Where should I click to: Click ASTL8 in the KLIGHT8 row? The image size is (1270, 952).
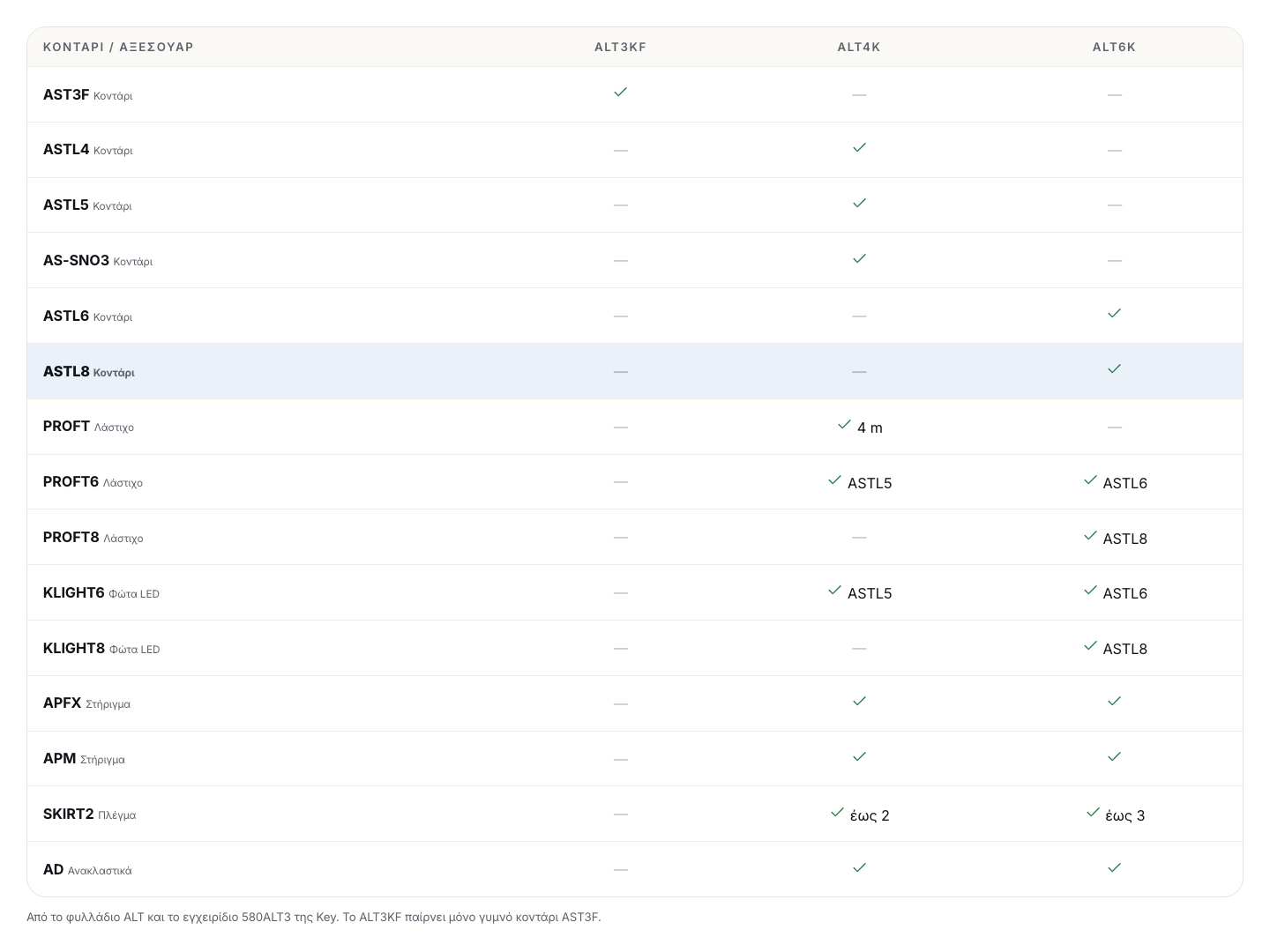[1125, 649]
